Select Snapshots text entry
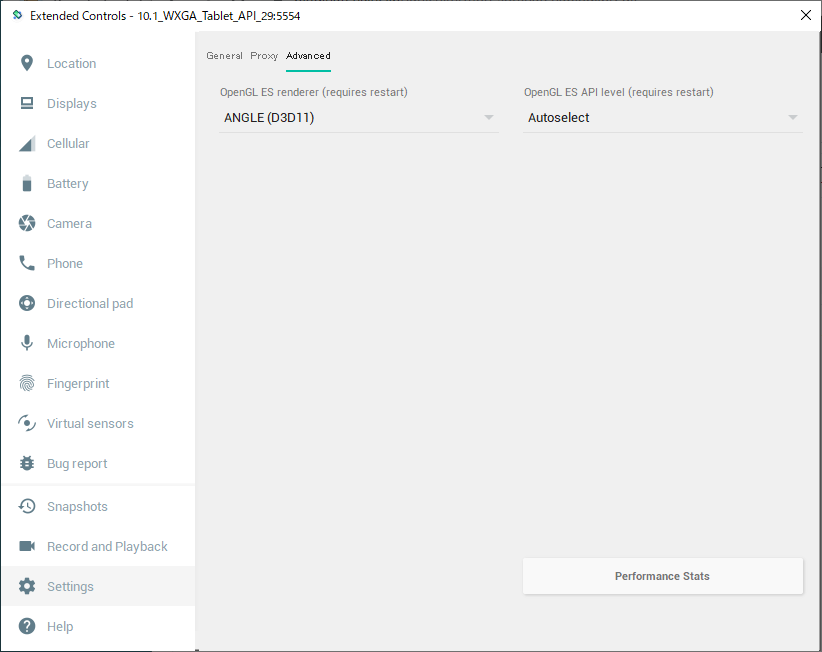This screenshot has height=652, width=822. point(77,506)
